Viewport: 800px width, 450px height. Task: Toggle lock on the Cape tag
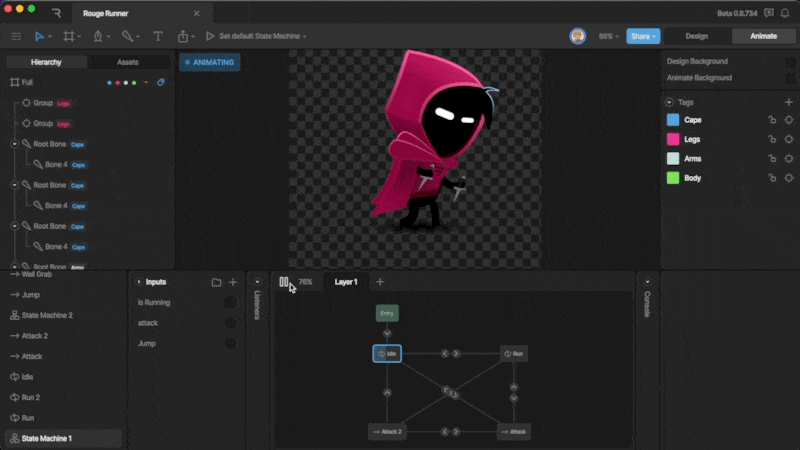pos(771,120)
